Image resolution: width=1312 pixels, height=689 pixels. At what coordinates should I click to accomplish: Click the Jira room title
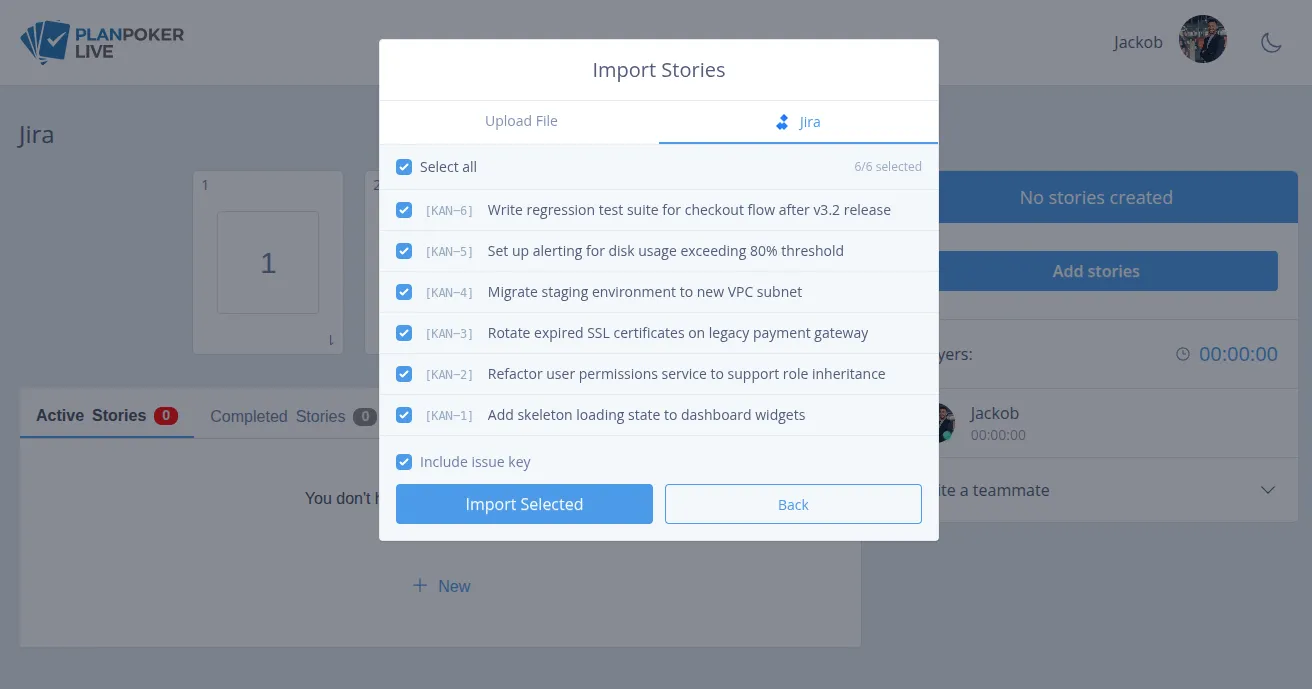coord(36,135)
